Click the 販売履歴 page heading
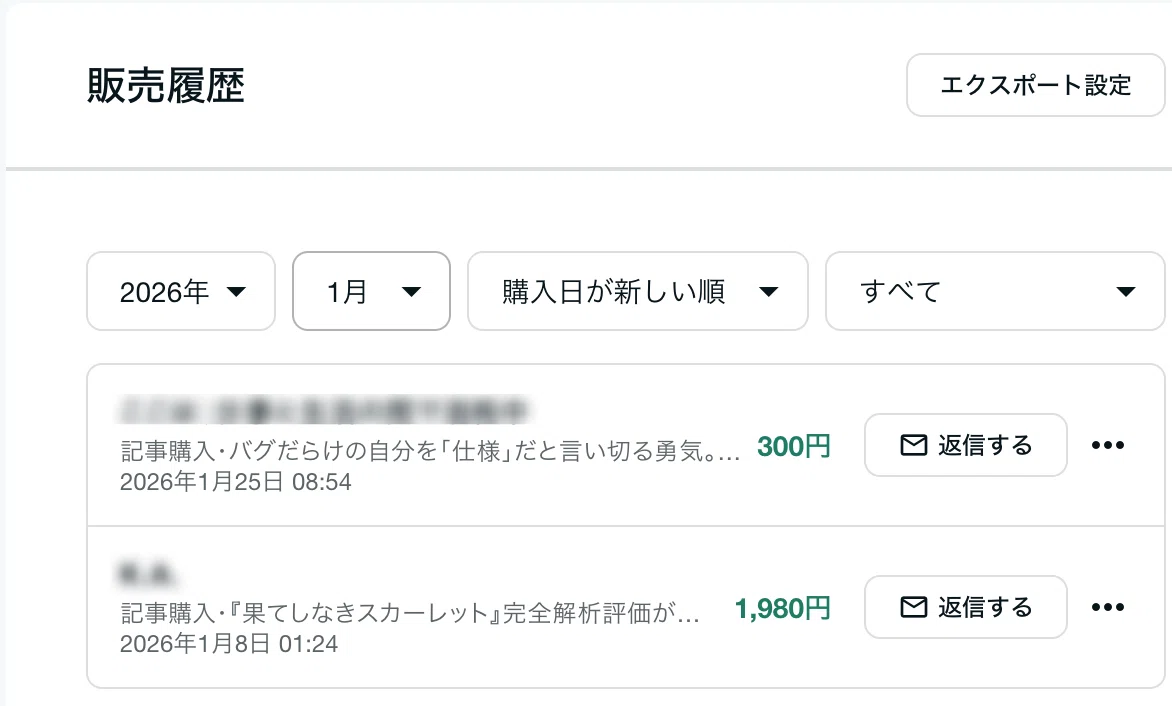This screenshot has height=706, width=1172. pyautogui.click(x=166, y=85)
